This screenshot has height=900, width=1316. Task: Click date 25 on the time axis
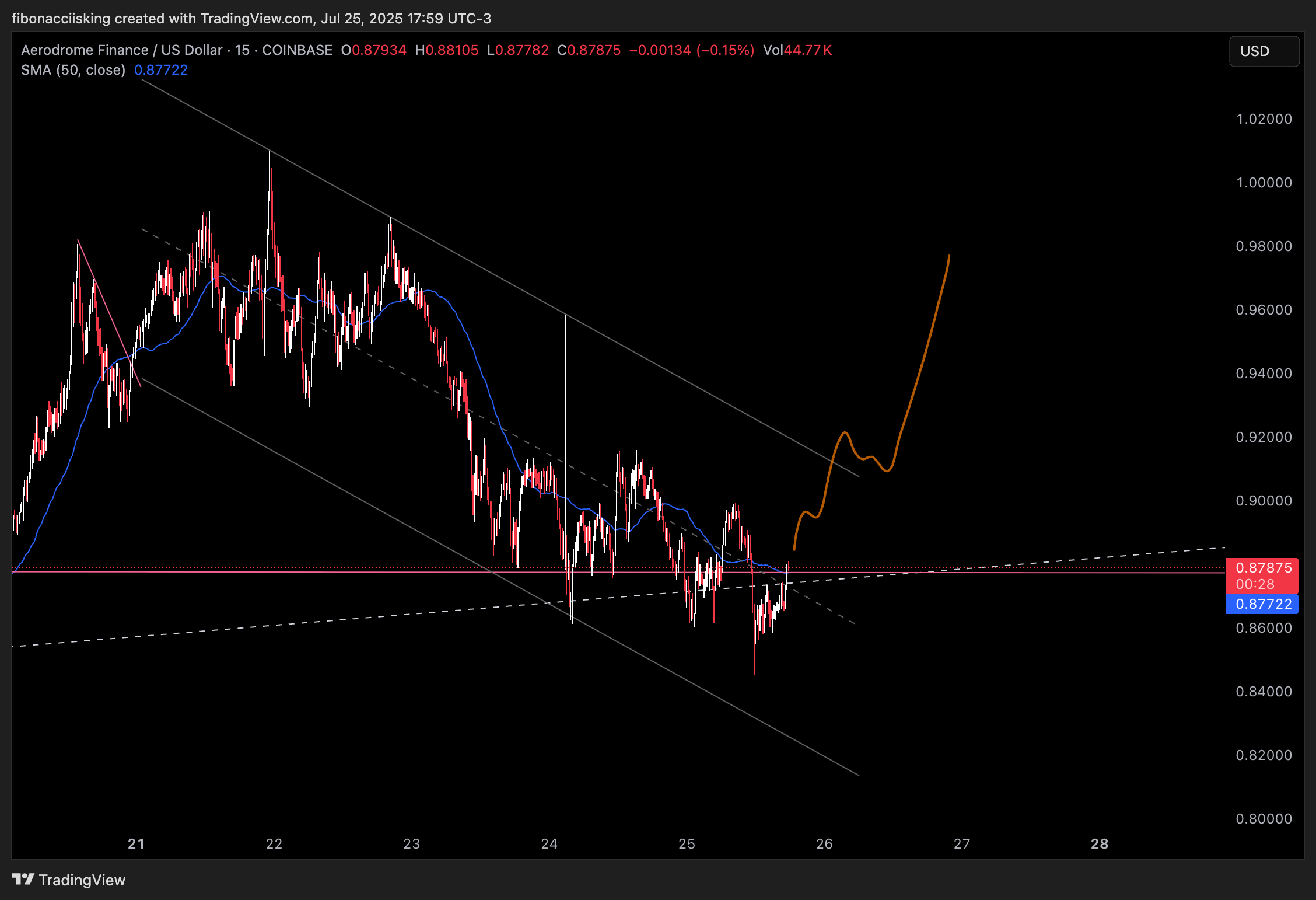(x=687, y=844)
